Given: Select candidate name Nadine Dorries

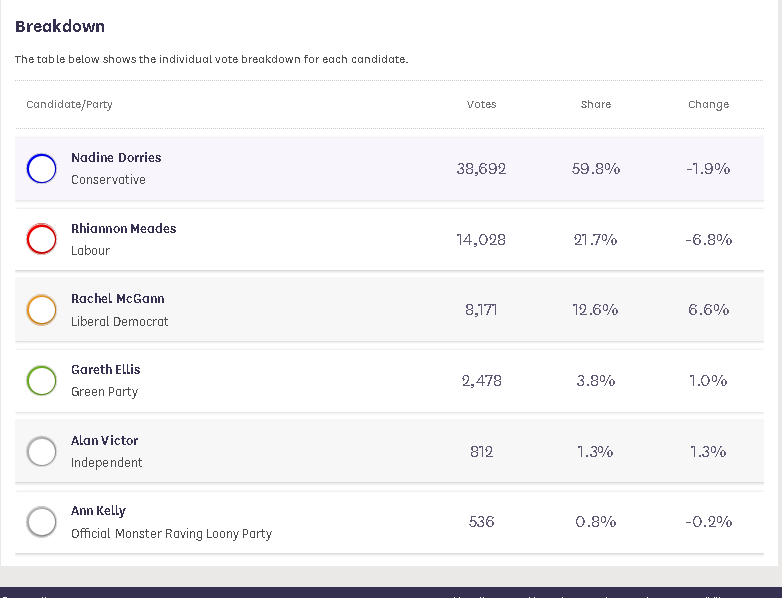Looking at the screenshot, I should (116, 158).
